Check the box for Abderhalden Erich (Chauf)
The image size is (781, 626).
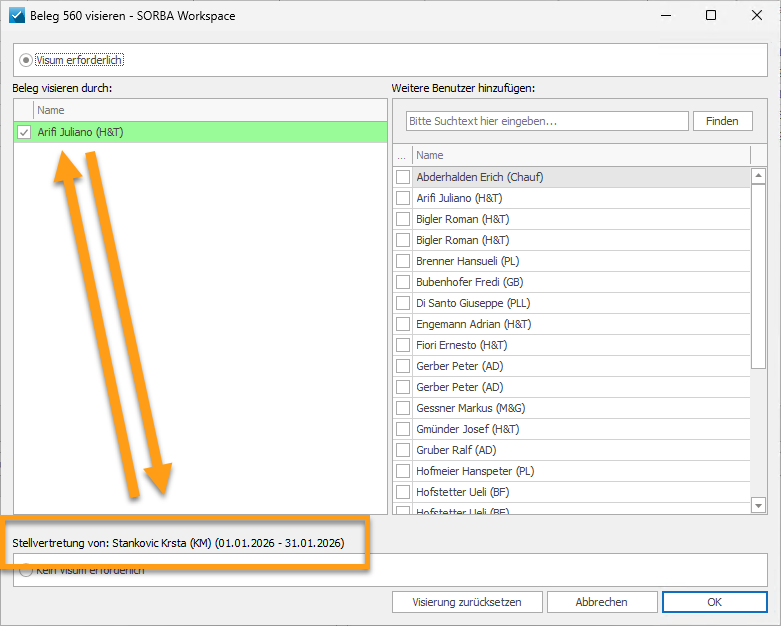tap(403, 177)
